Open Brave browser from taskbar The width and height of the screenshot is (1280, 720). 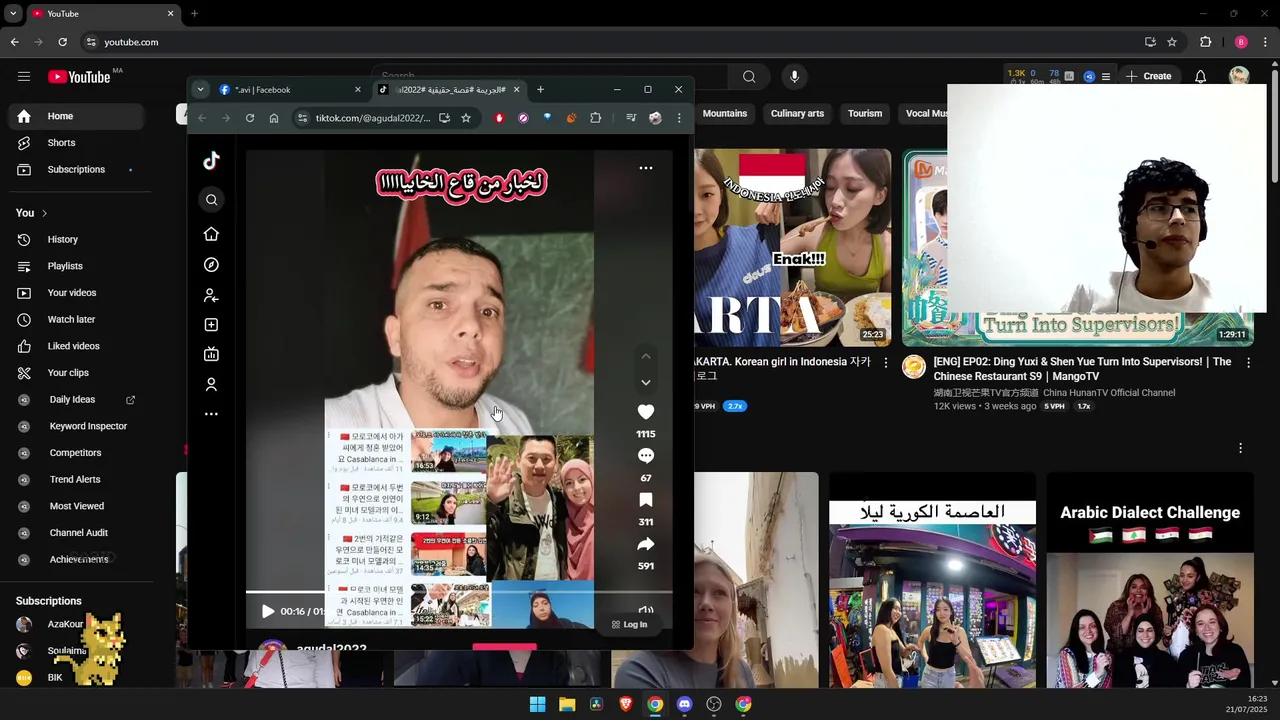[626, 704]
